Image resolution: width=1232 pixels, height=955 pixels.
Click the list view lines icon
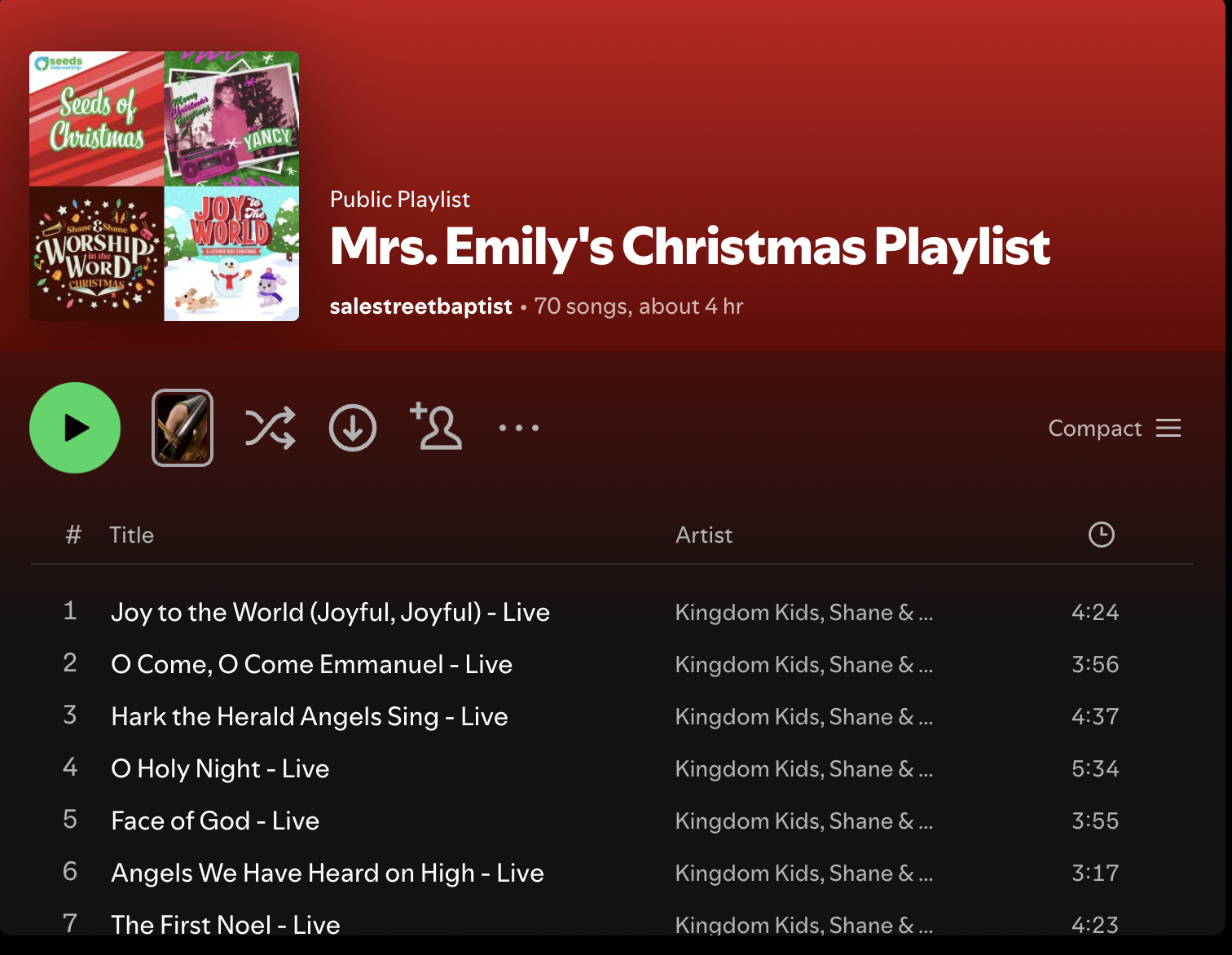click(x=1168, y=428)
